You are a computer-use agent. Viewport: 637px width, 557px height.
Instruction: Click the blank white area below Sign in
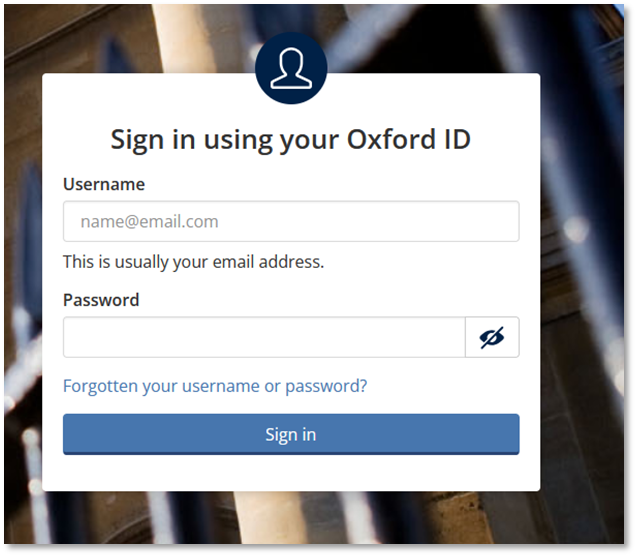tap(291, 473)
